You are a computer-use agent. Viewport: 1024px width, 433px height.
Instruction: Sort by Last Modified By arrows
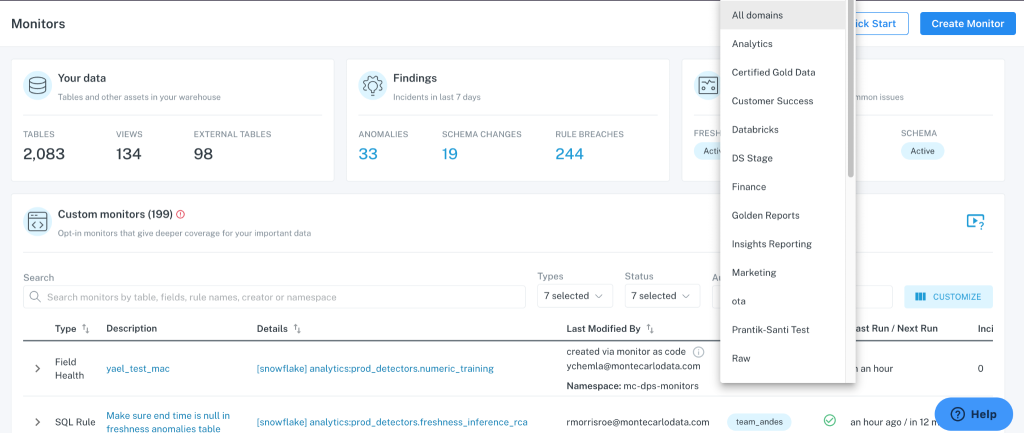coord(650,329)
